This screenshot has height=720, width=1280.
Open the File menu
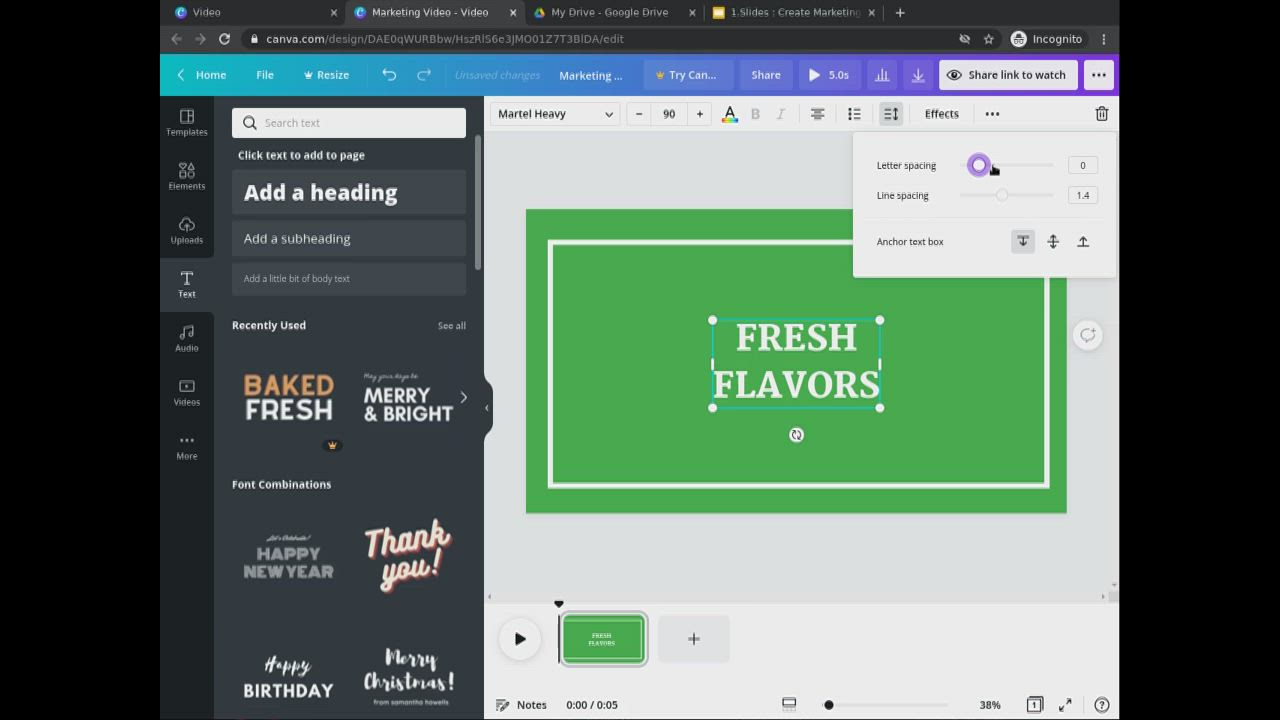[x=264, y=74]
